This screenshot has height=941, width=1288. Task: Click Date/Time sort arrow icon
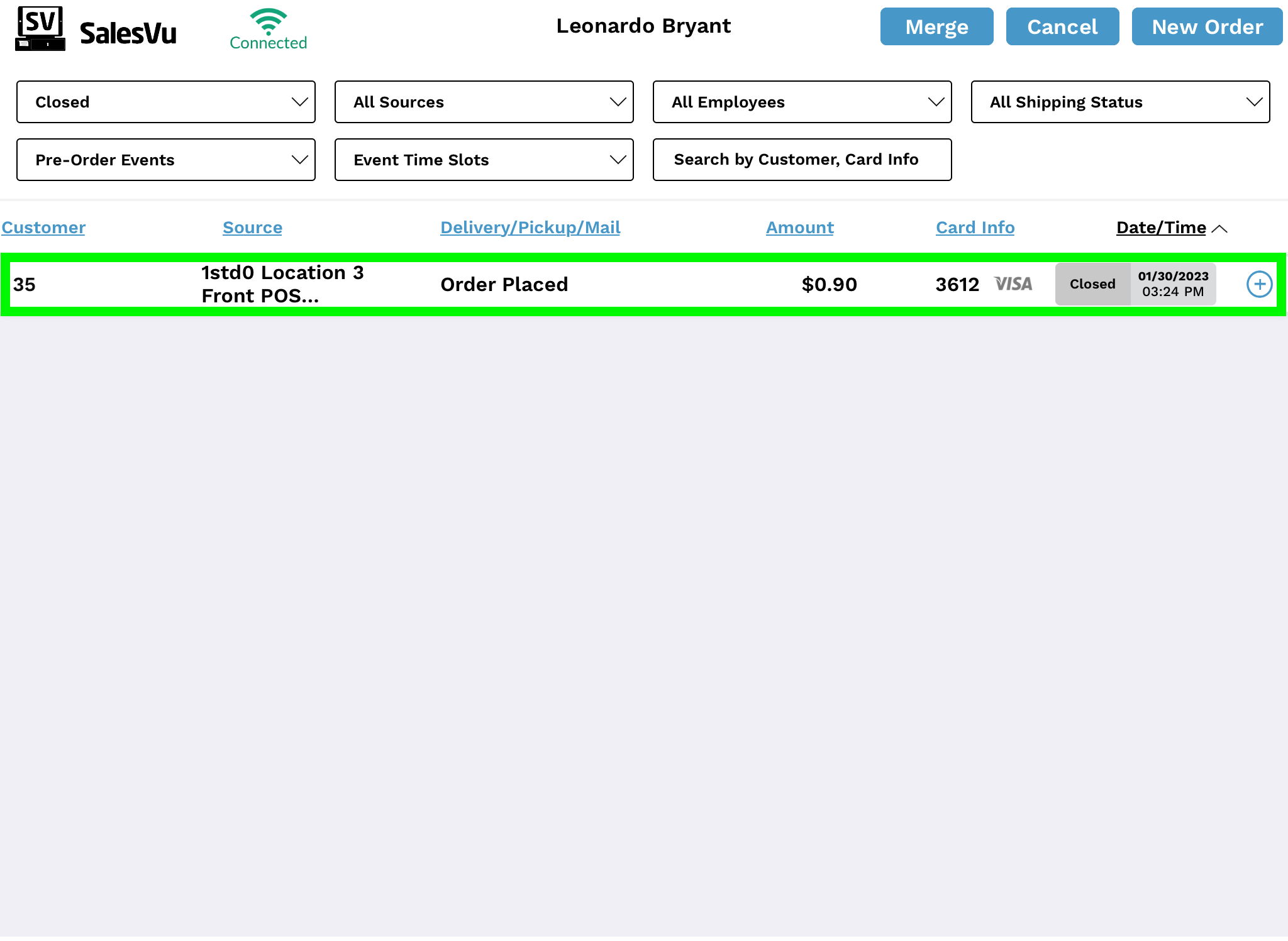[1219, 229]
